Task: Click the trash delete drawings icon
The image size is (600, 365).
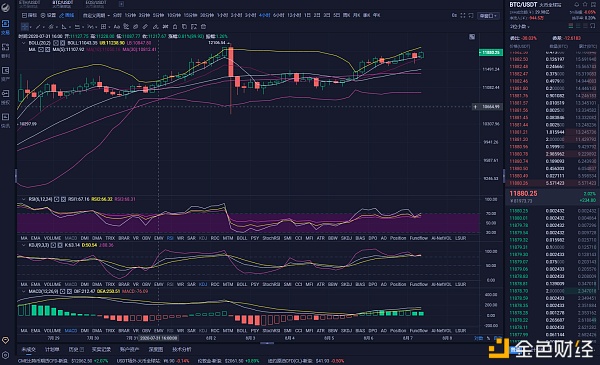Action: pyautogui.click(x=204, y=26)
